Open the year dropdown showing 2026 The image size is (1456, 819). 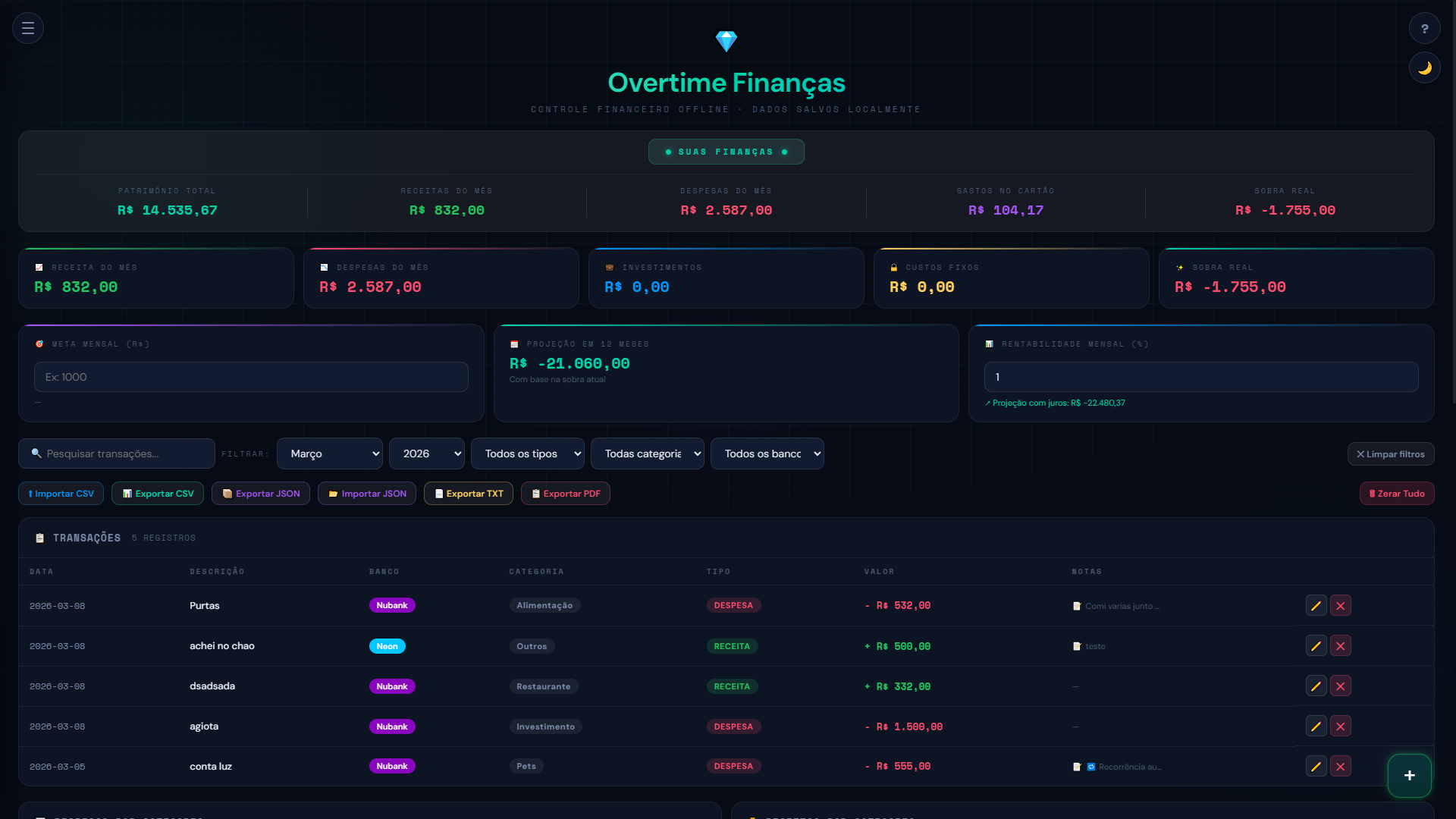tap(426, 453)
